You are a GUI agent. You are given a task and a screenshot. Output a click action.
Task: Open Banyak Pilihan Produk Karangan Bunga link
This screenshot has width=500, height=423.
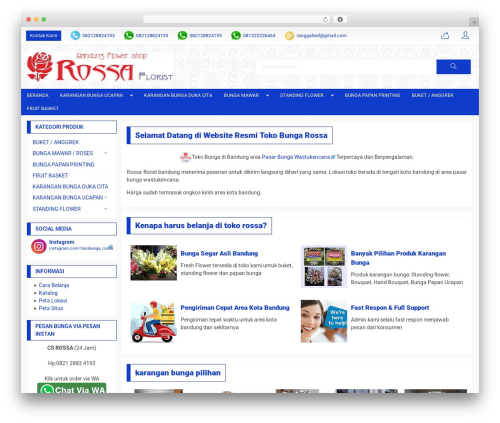tap(398, 258)
